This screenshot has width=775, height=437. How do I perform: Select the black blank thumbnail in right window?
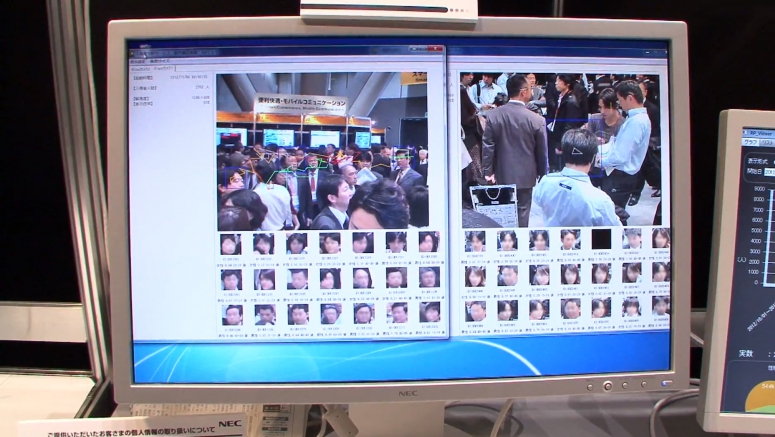[601, 239]
